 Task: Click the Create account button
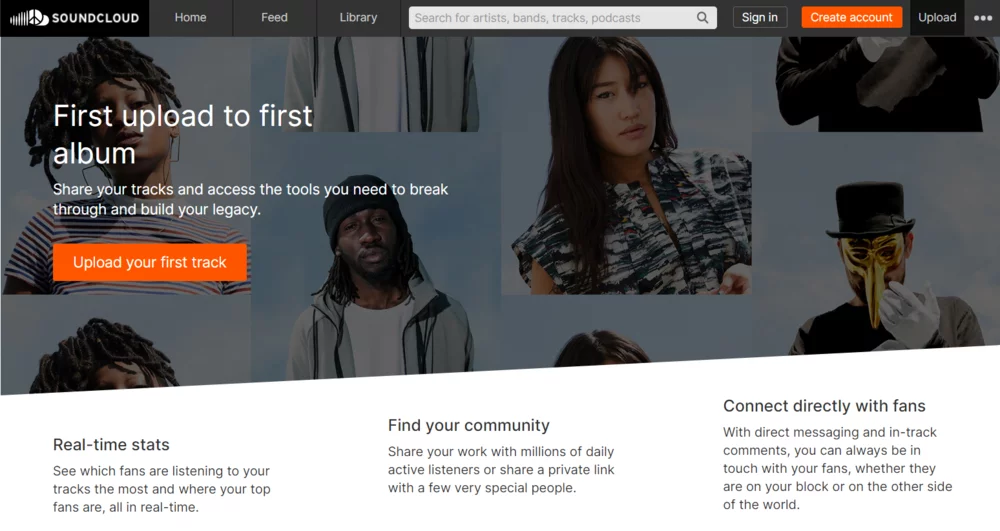click(x=851, y=17)
